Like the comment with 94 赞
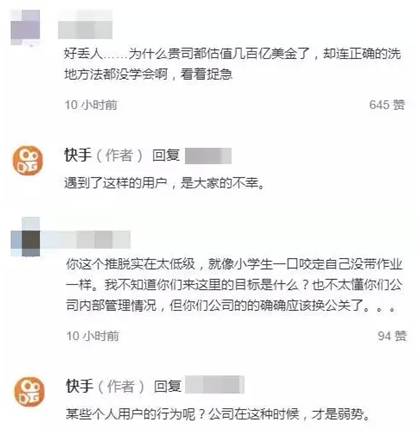This screenshot has width=420, height=437. 392,336
